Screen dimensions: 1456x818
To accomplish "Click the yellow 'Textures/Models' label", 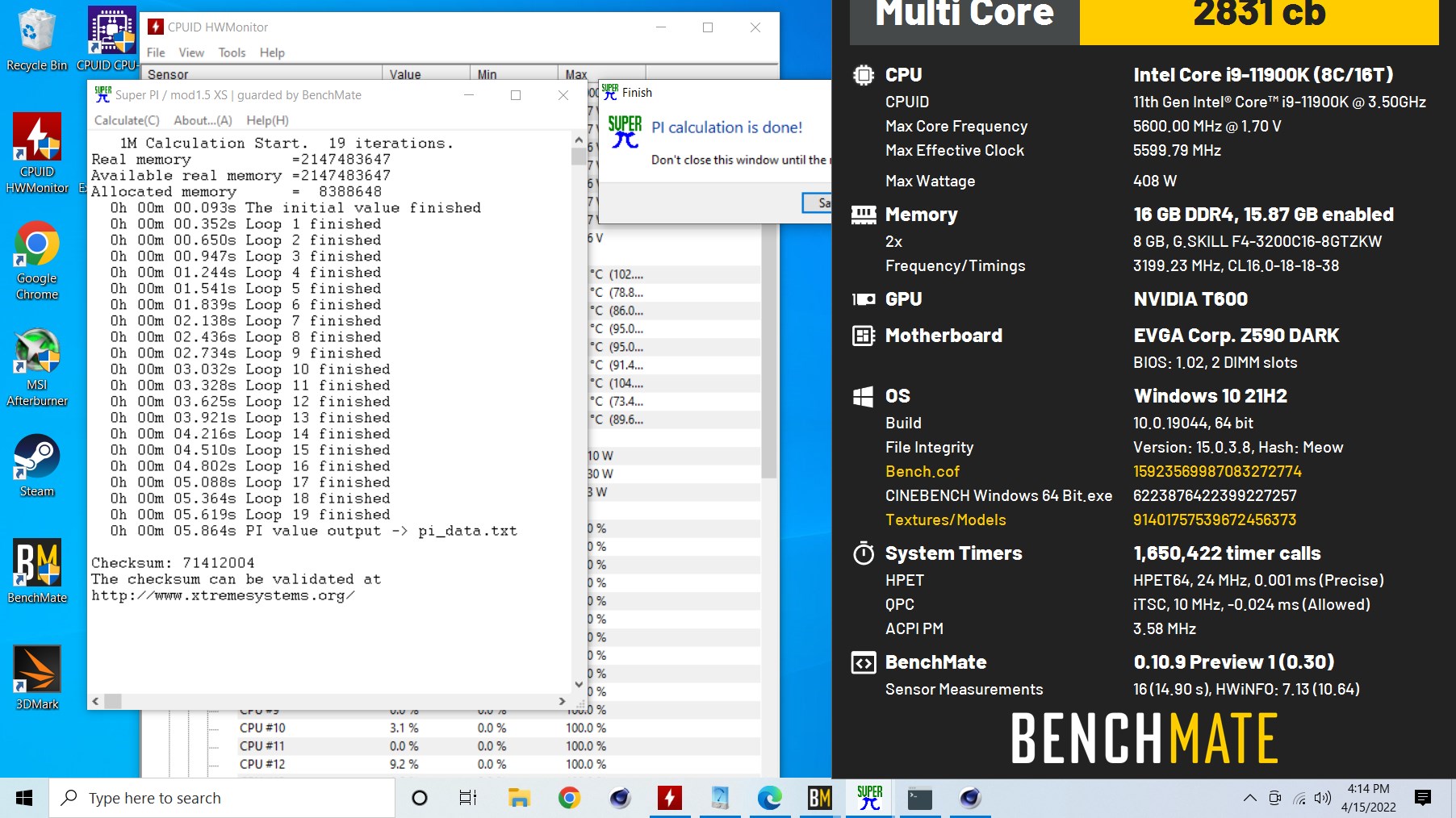I will (x=946, y=520).
